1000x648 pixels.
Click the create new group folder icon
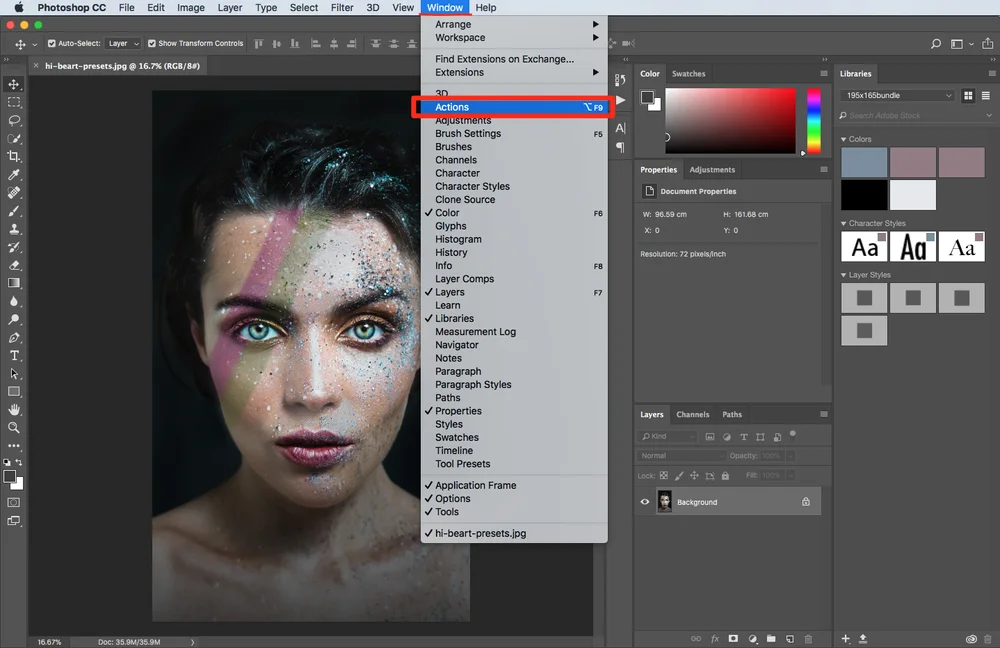coord(771,638)
